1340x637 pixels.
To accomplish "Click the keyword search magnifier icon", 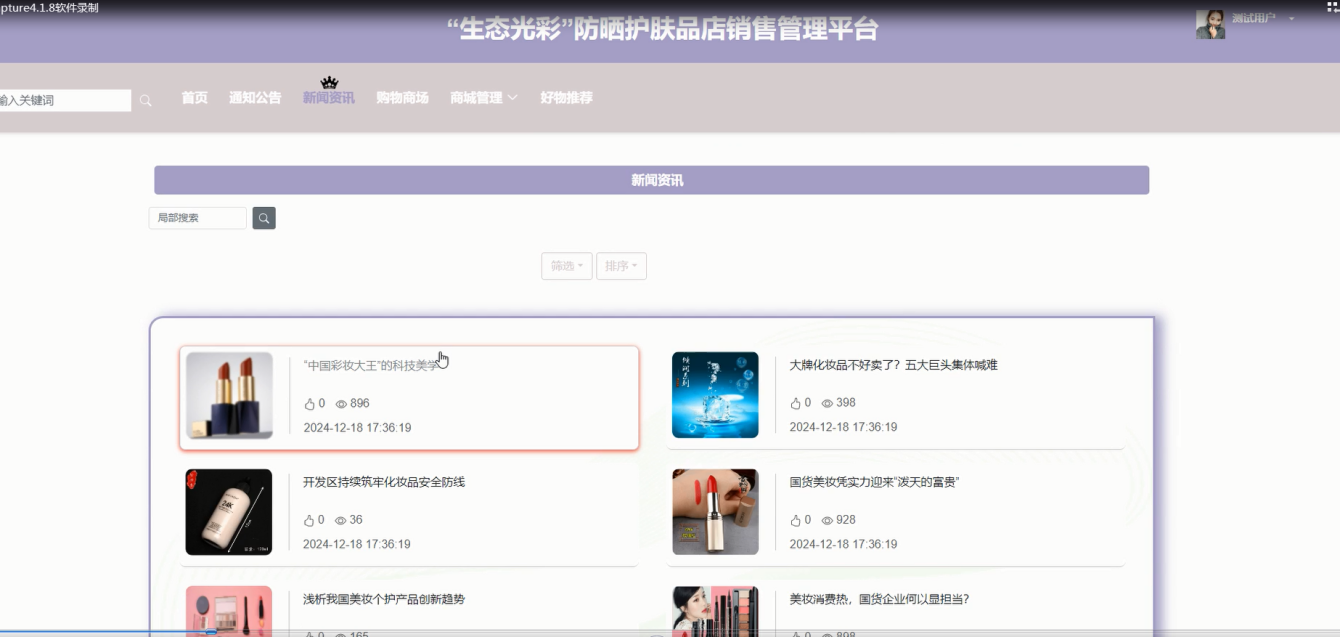I will pyautogui.click(x=145, y=100).
